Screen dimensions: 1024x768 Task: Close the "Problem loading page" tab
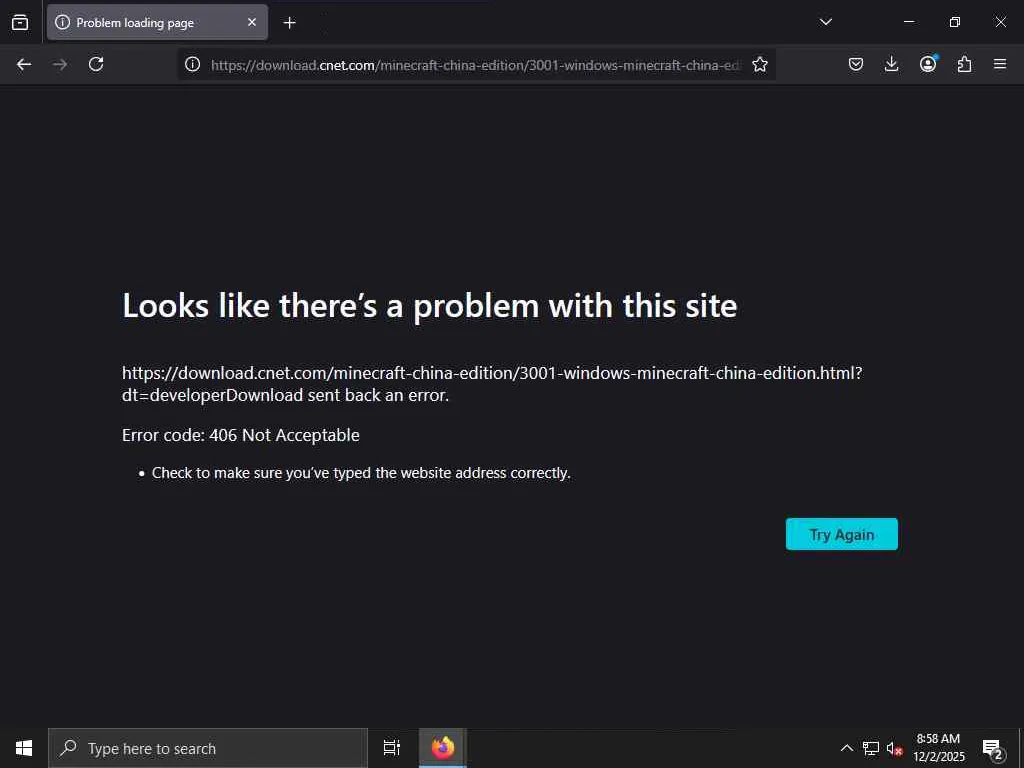point(252,22)
